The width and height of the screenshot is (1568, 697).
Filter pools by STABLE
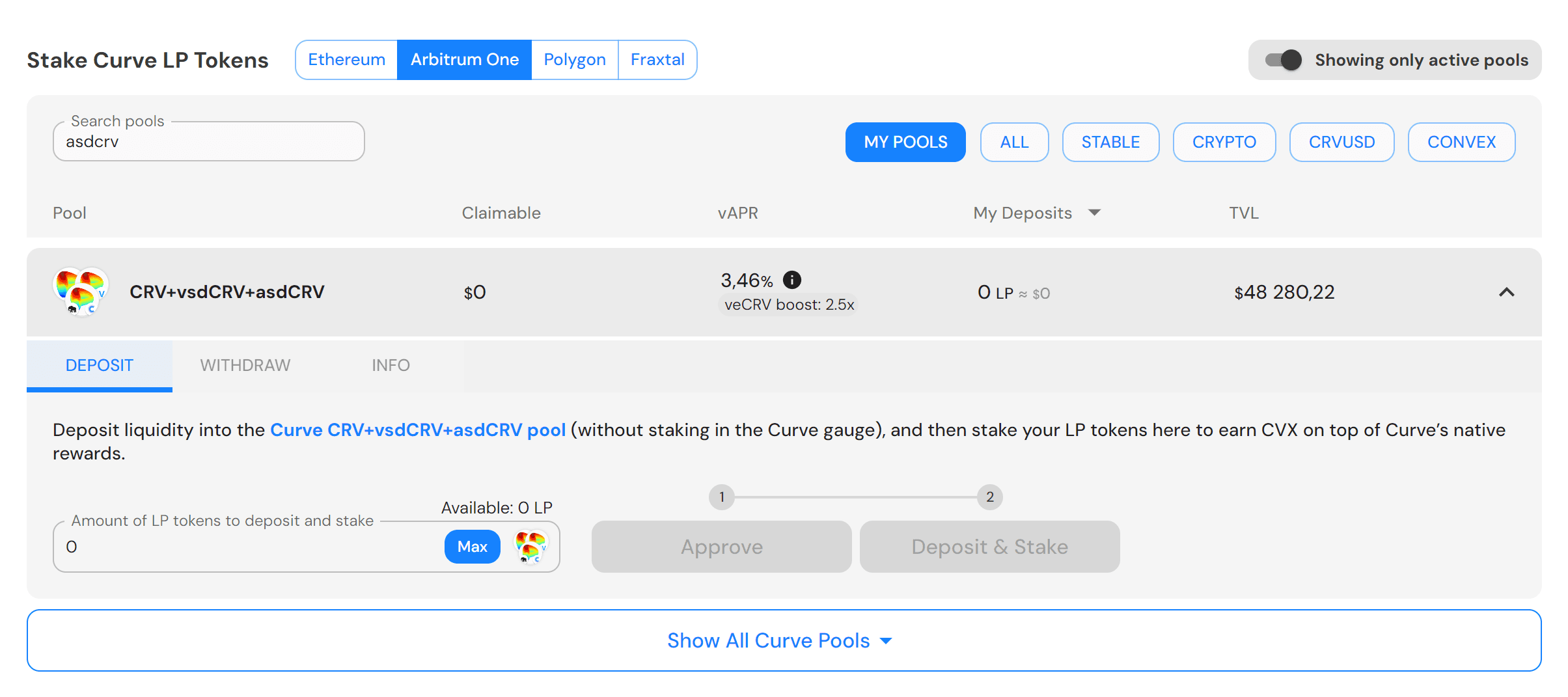pos(1110,142)
